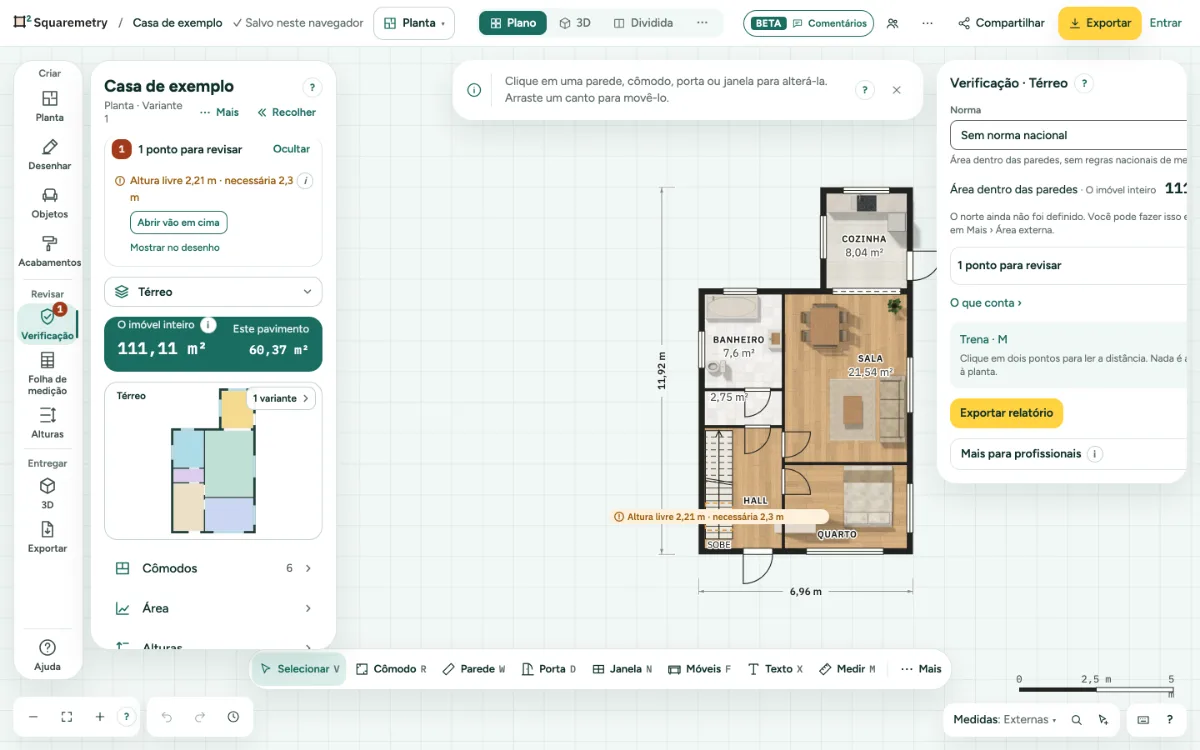Switch view to Dividida mode

point(643,23)
